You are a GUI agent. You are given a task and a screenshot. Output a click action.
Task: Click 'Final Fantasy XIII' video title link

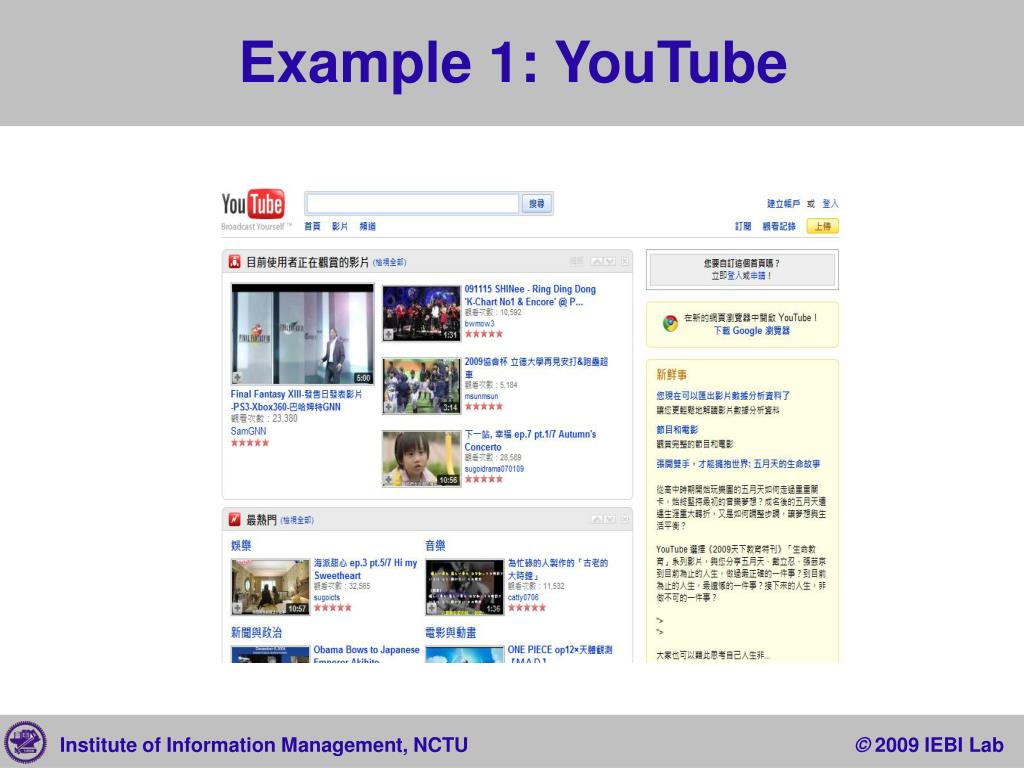(296, 400)
